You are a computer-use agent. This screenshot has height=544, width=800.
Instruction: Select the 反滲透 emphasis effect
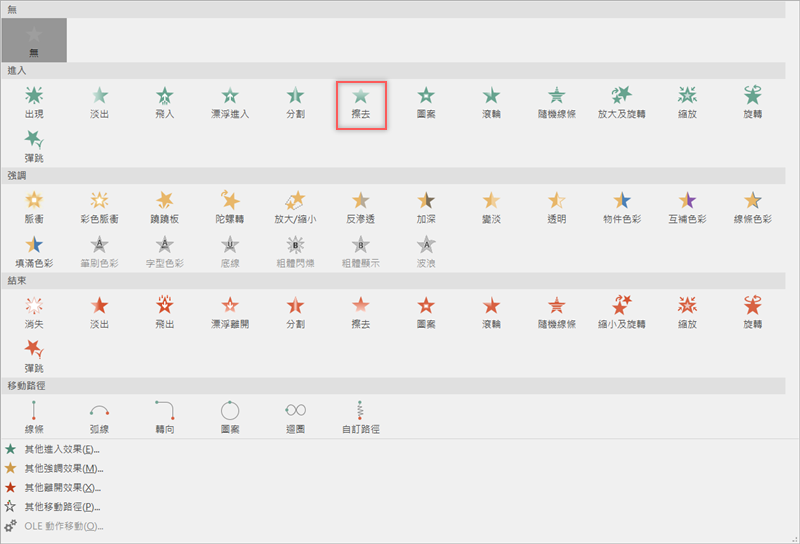click(361, 207)
